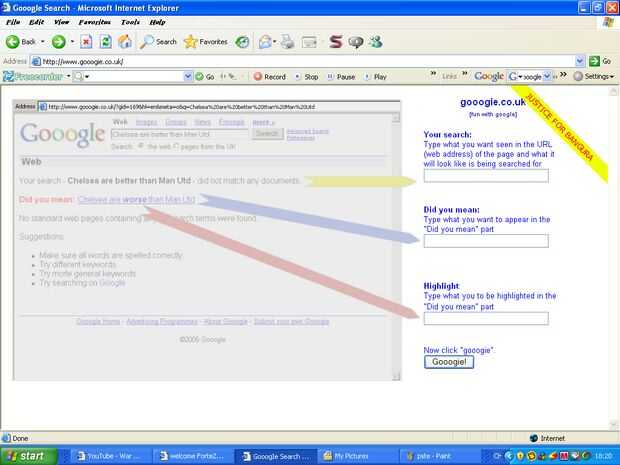
Task: Open the address bar dropdown arrow
Action: point(580,61)
